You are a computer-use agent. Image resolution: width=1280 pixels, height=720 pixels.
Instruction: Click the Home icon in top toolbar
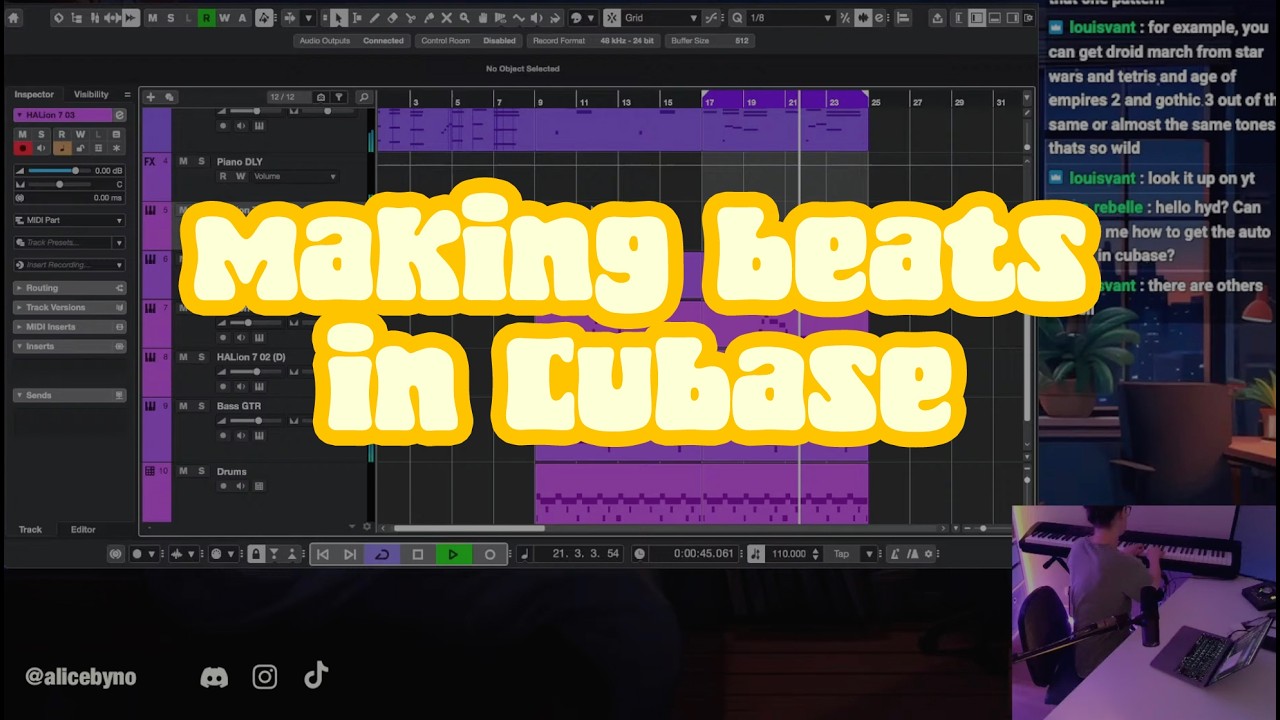pyautogui.click(x=13, y=18)
